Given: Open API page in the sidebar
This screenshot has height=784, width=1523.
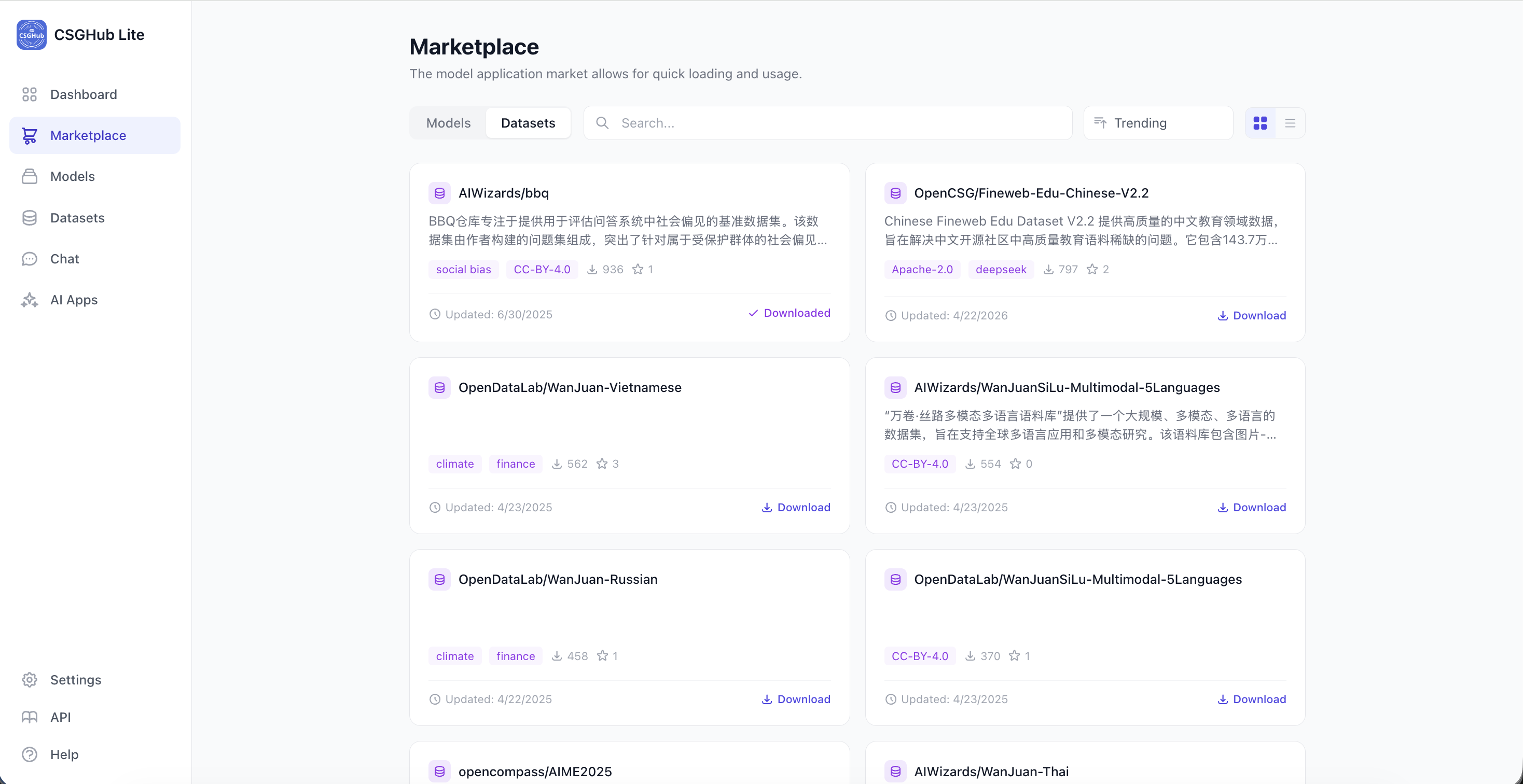Looking at the screenshot, I should 94,717.
